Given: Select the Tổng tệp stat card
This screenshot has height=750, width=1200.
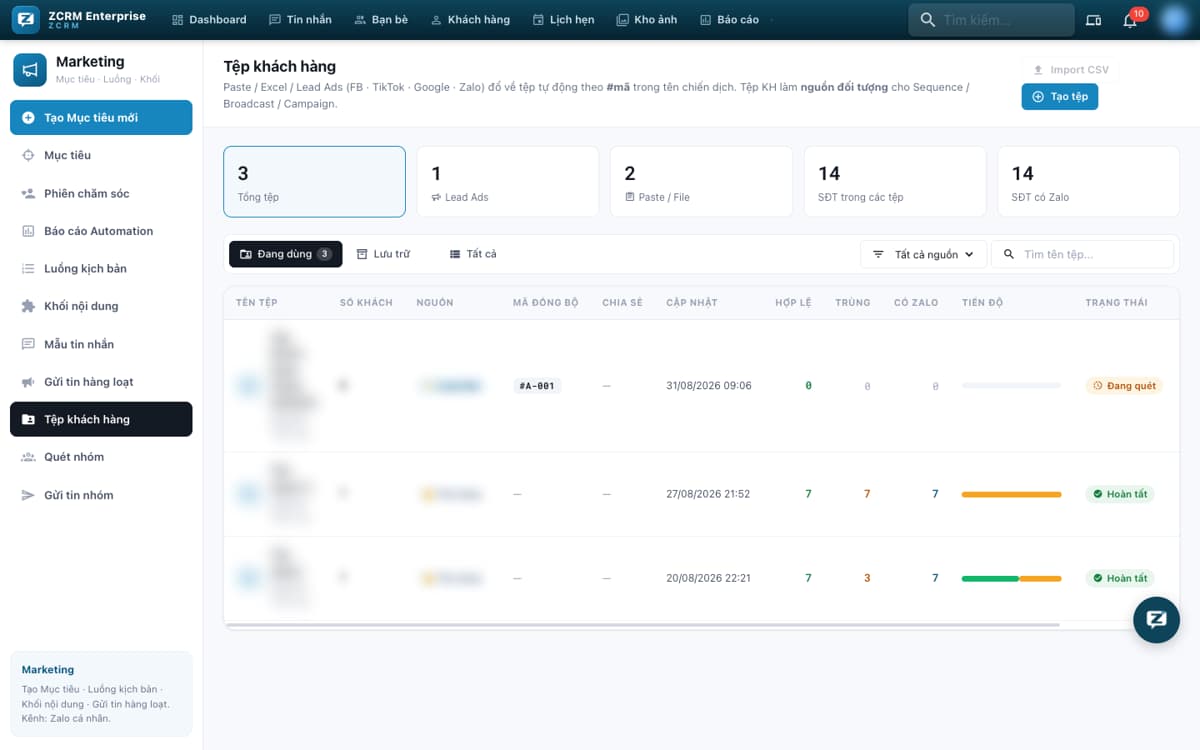Looking at the screenshot, I should [314, 182].
